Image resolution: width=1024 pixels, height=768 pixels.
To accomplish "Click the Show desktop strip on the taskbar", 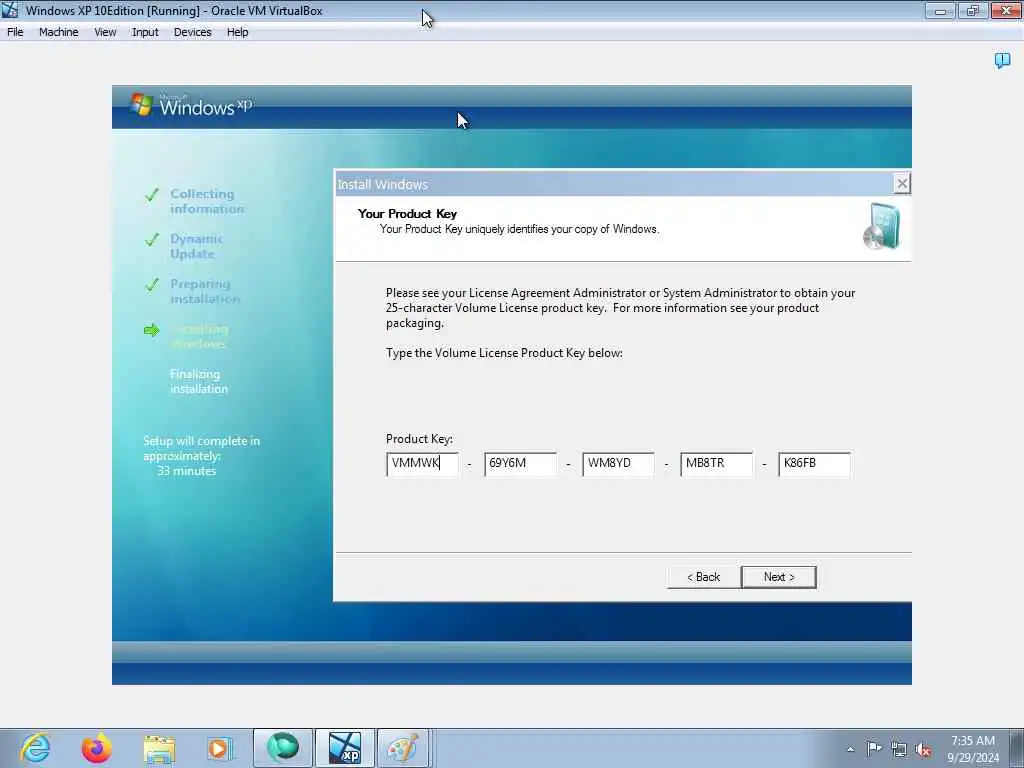I will 1017,748.
